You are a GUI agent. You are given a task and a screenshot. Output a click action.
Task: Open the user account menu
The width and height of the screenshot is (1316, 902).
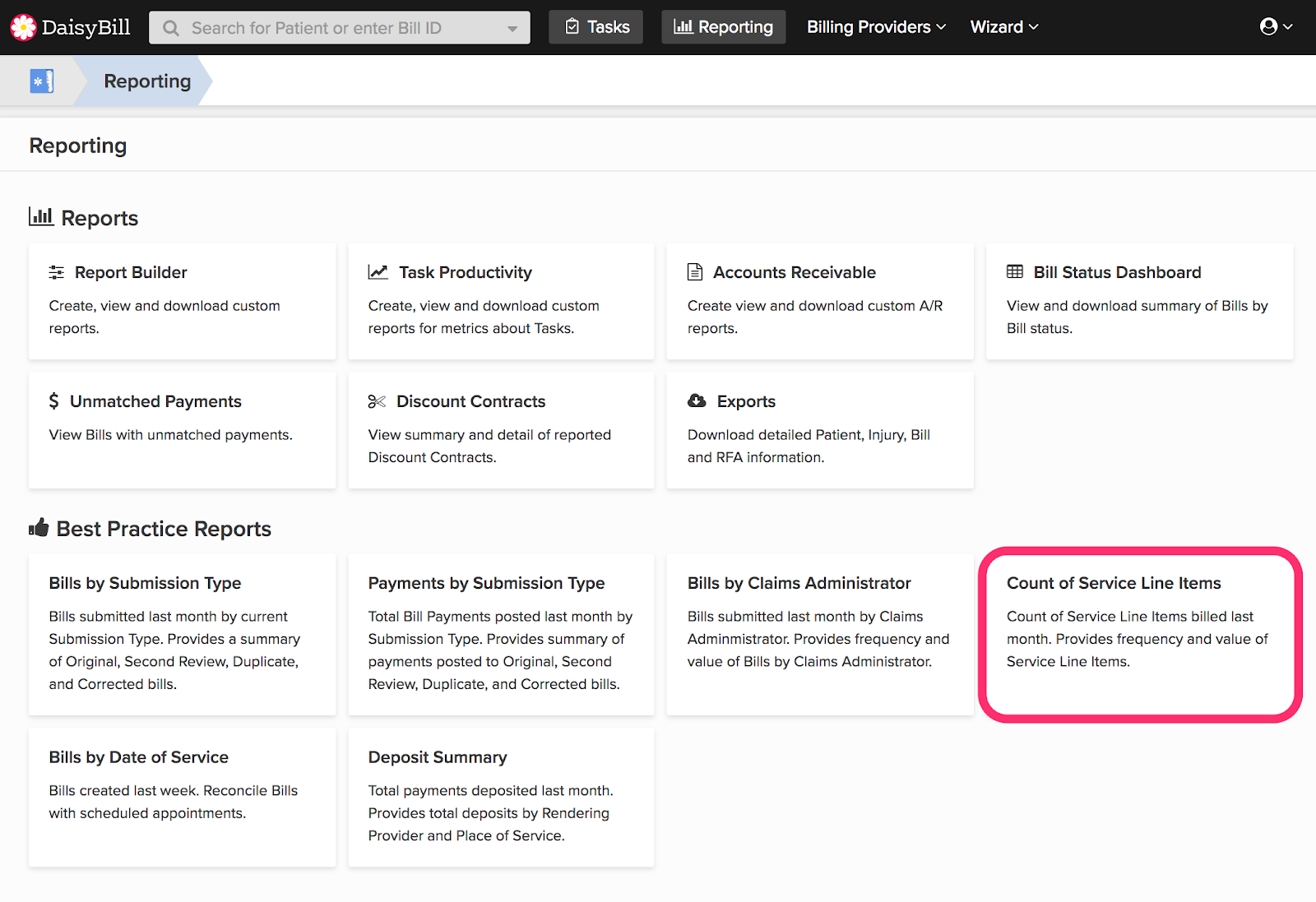coord(1277,27)
